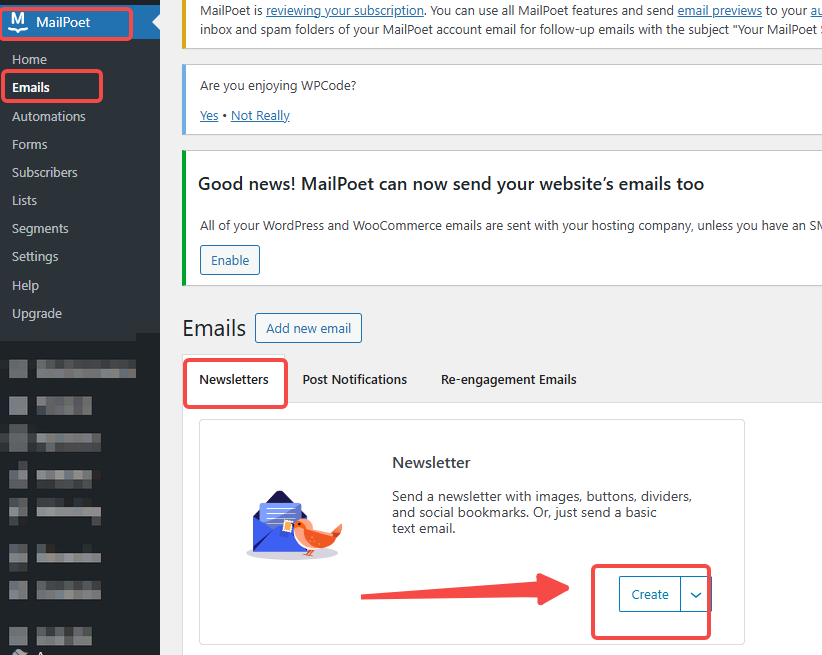Switch to the Newsletters tab
Screen dimensions: 822x655
pos(235,379)
